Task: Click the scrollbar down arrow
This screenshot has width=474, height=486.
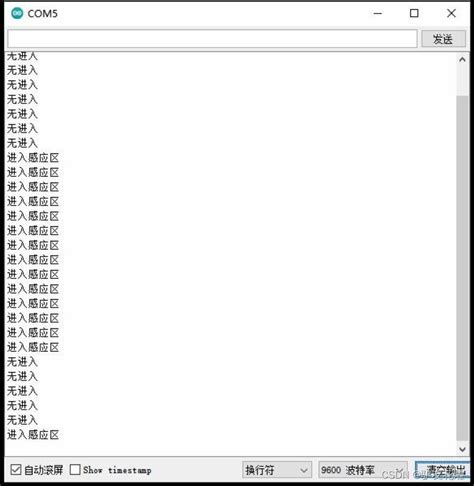Action: point(462,449)
